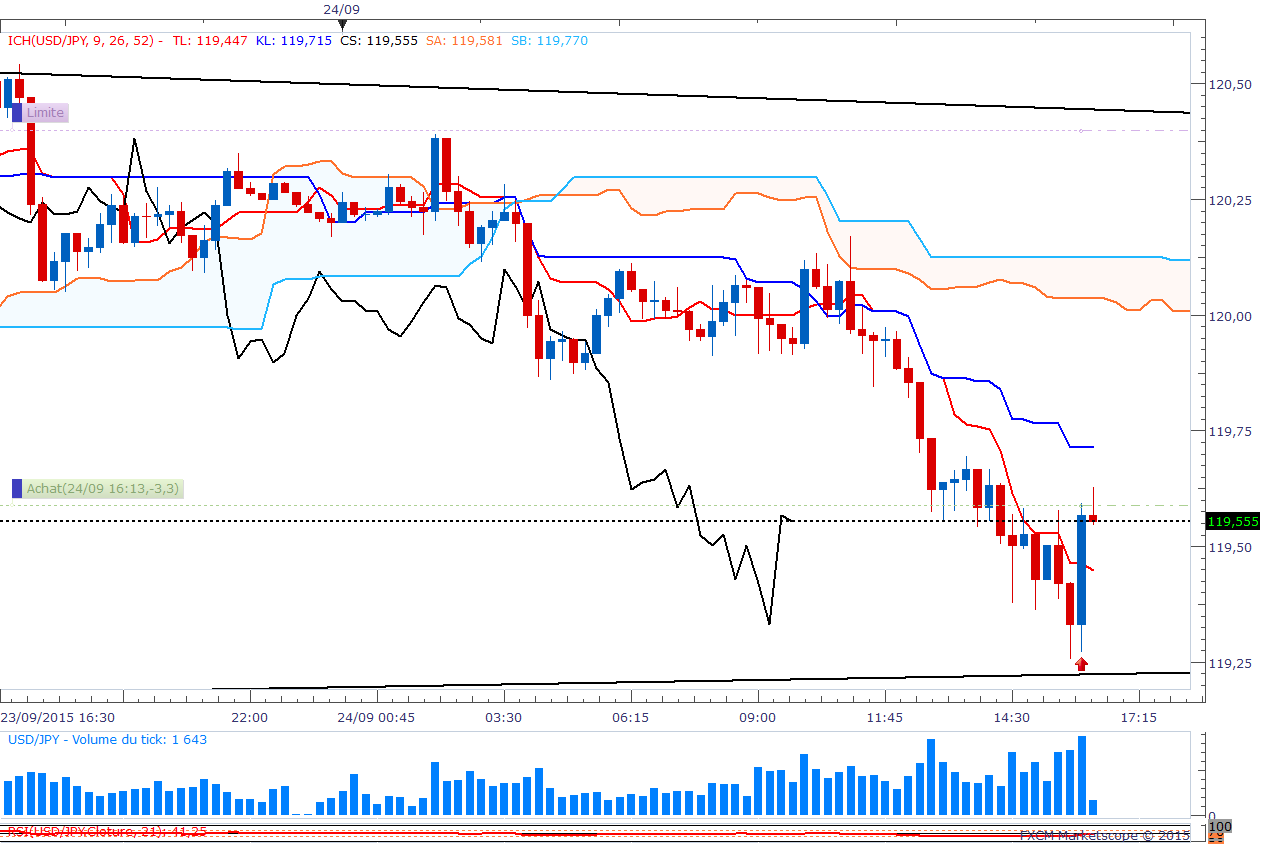Click the USD/JPY Volume du tick label
Image resolution: width=1263 pixels, height=844 pixels.
pos(107,739)
